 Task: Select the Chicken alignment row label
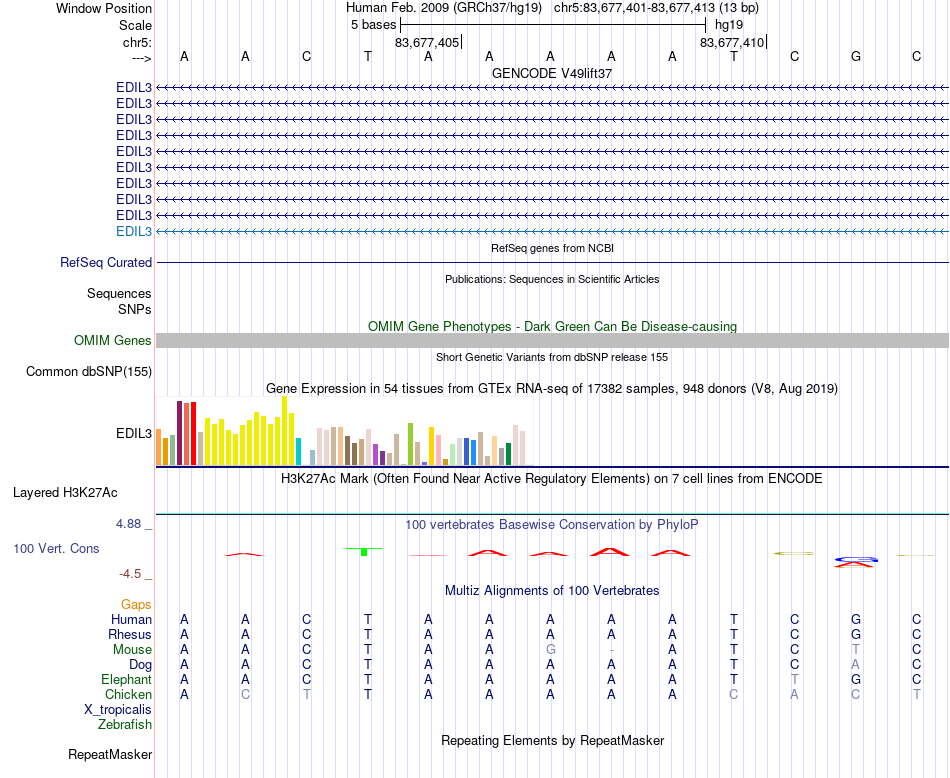coord(128,694)
